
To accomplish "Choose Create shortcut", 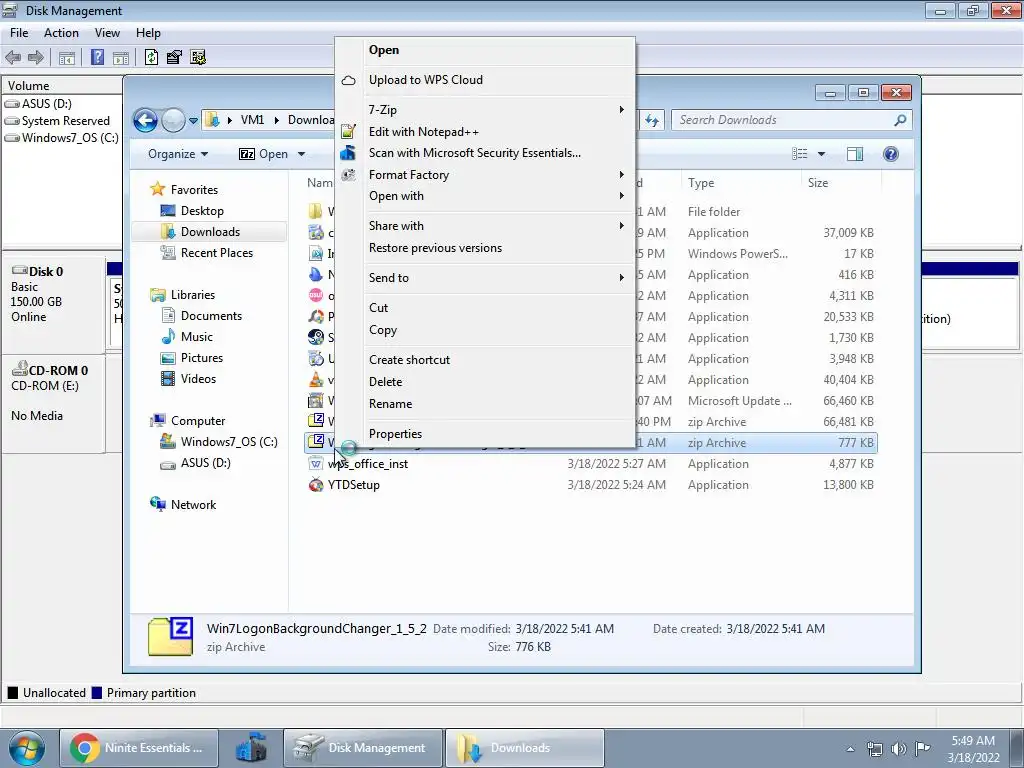I will [x=498, y=360].
